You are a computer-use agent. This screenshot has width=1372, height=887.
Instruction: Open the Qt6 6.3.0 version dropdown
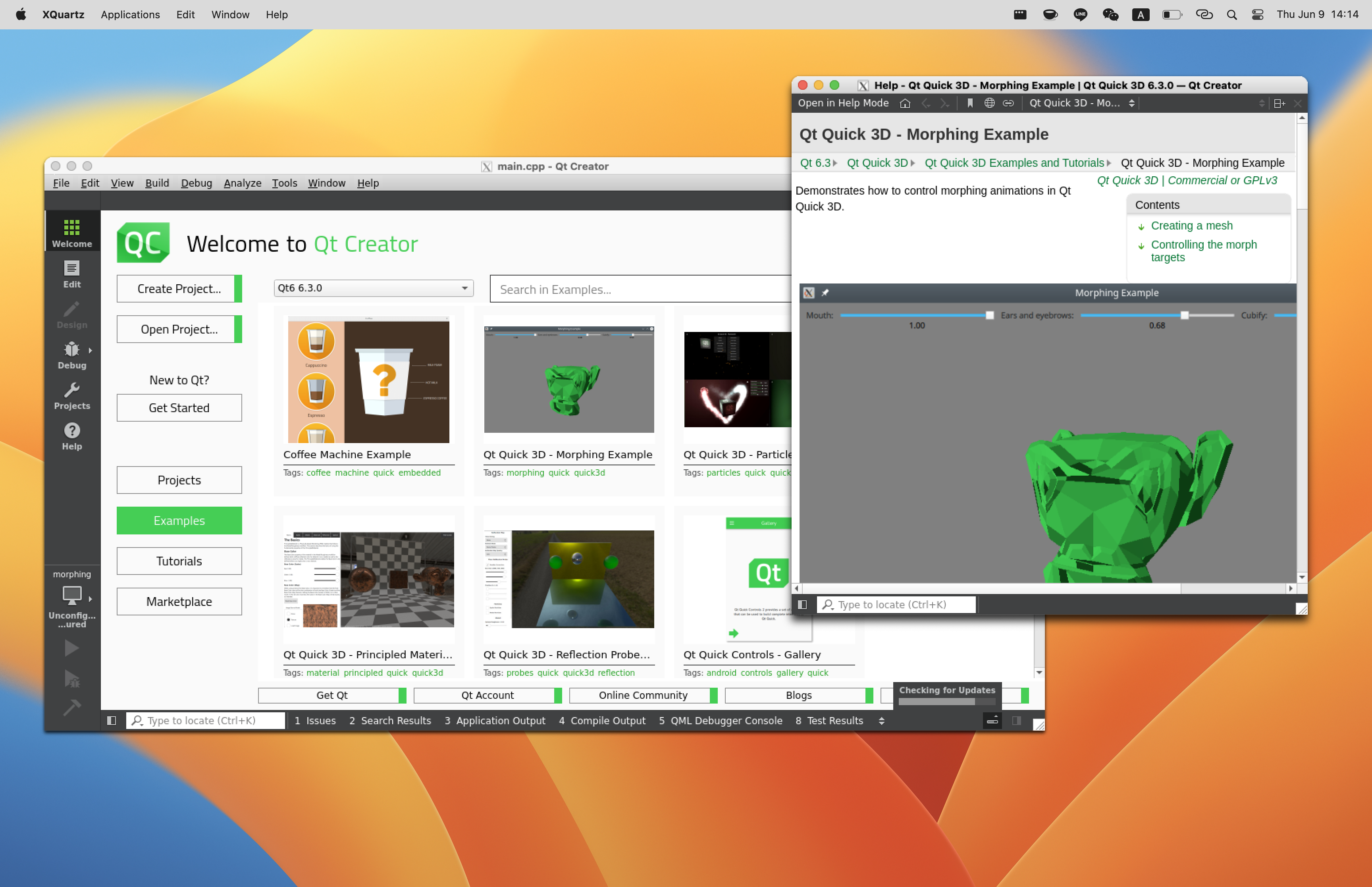(x=373, y=288)
